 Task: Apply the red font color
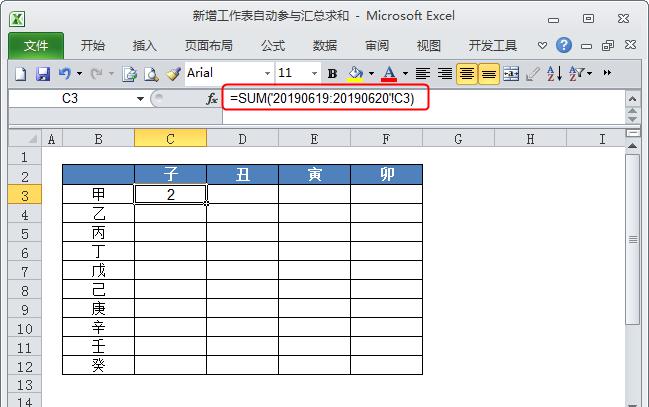coord(389,74)
